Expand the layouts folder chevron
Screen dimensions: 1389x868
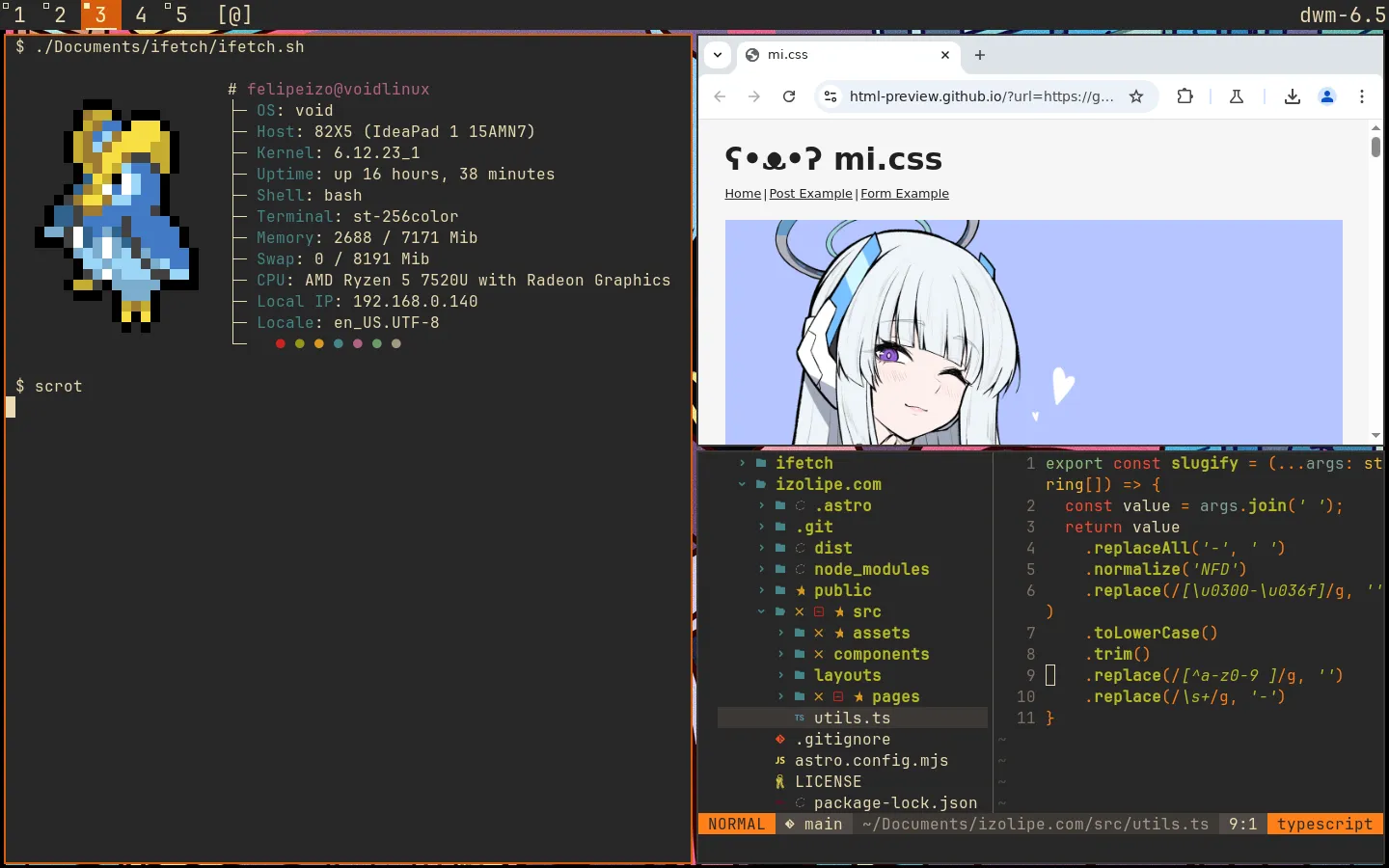coord(780,676)
